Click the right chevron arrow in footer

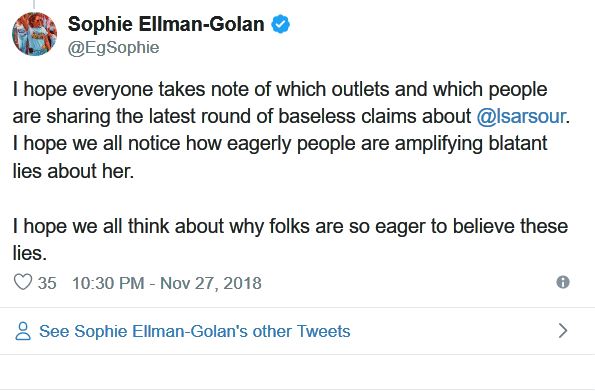(x=563, y=331)
